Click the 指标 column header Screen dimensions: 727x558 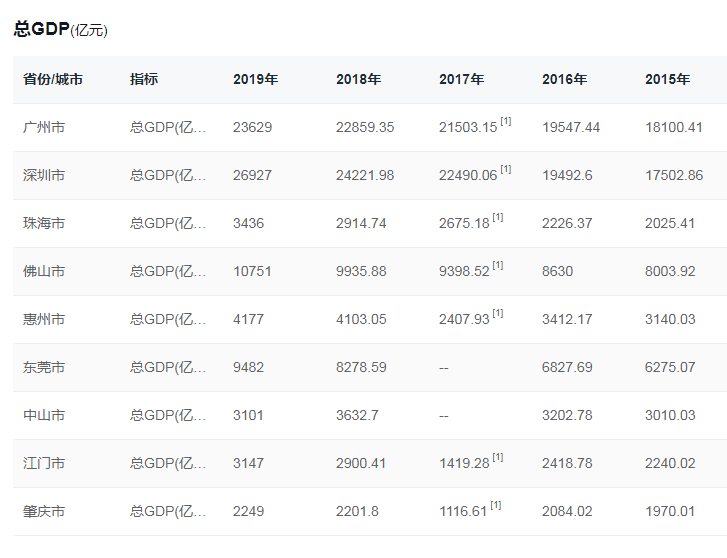pos(144,79)
